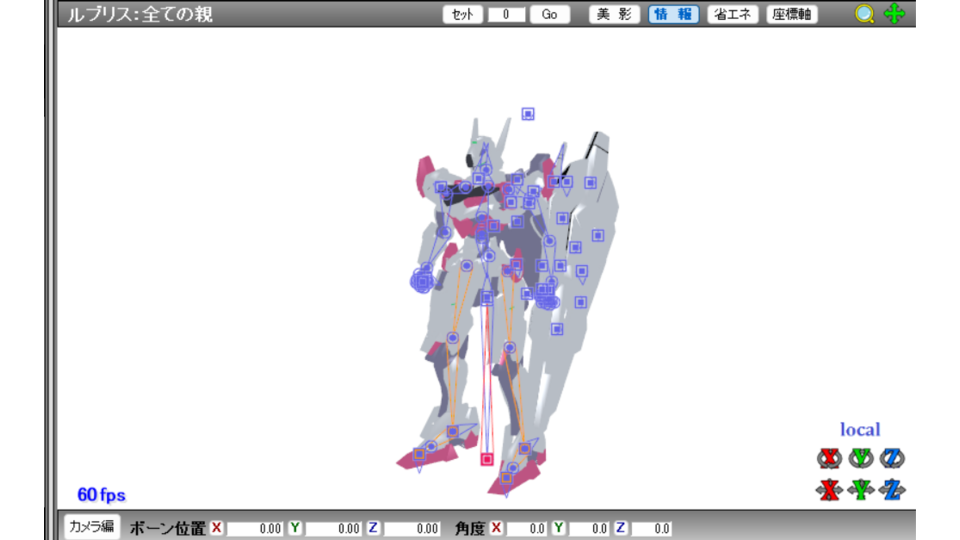
Task: Click the angle Z field
Action: pyautogui.click(x=651, y=528)
